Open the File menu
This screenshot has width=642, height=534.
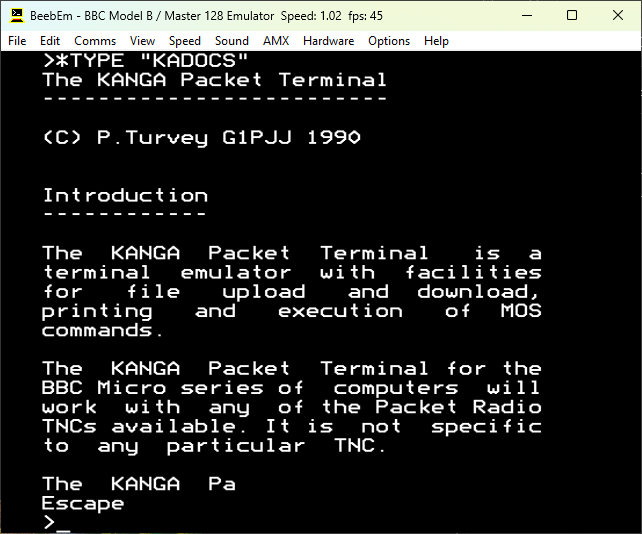pos(17,41)
